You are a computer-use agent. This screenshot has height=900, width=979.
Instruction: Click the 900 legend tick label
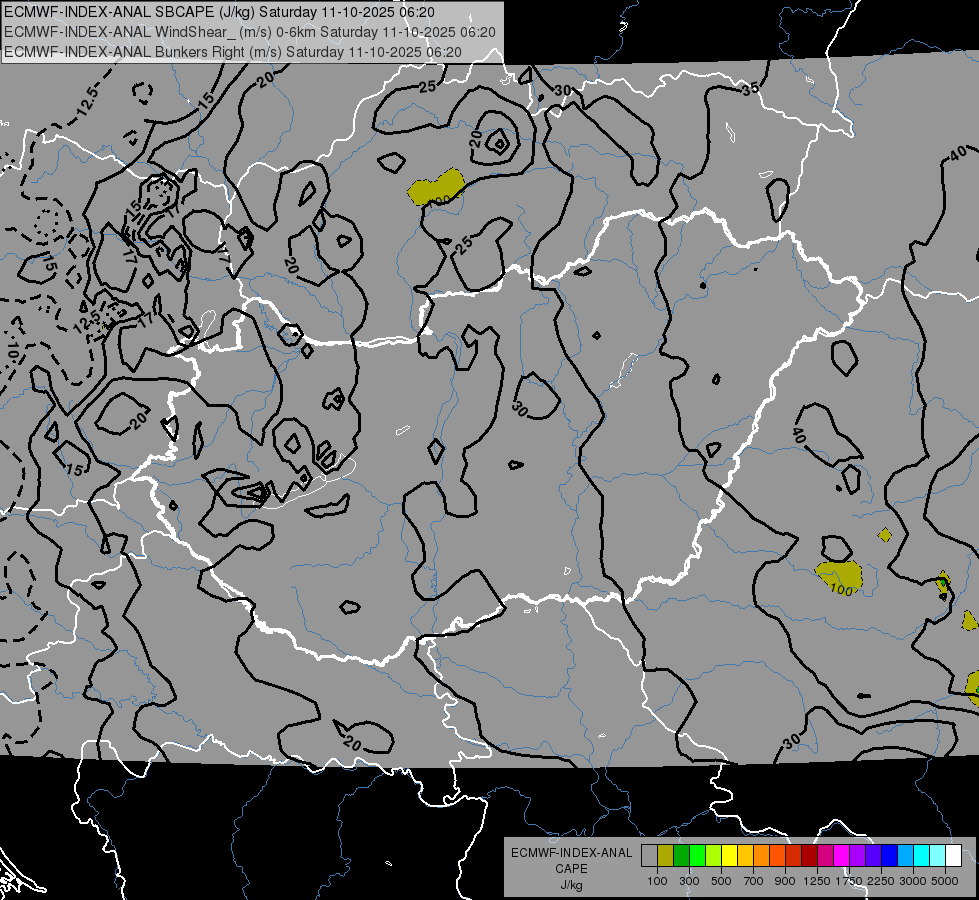[x=785, y=881]
